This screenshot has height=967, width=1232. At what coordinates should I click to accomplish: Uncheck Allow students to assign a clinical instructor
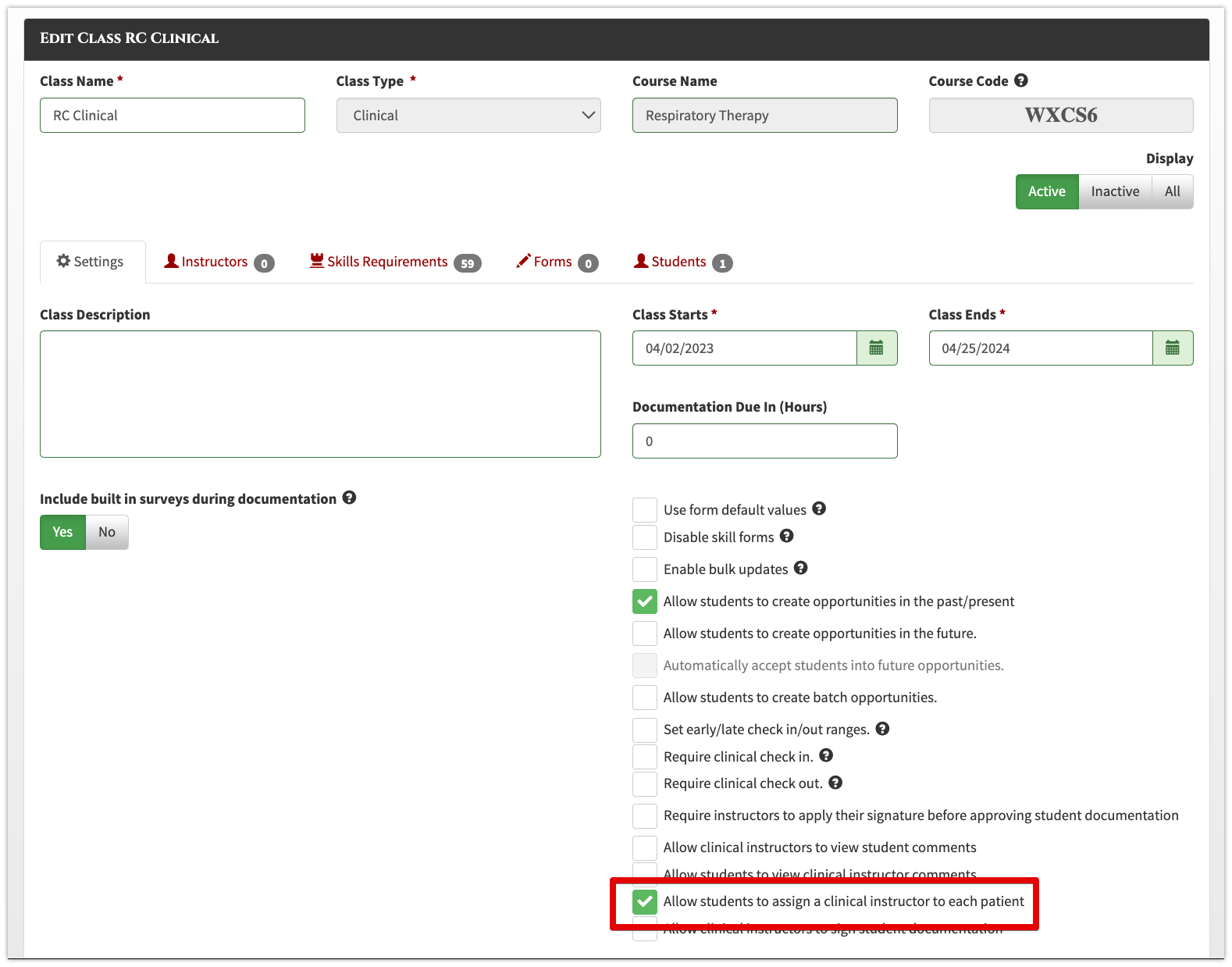click(x=645, y=901)
